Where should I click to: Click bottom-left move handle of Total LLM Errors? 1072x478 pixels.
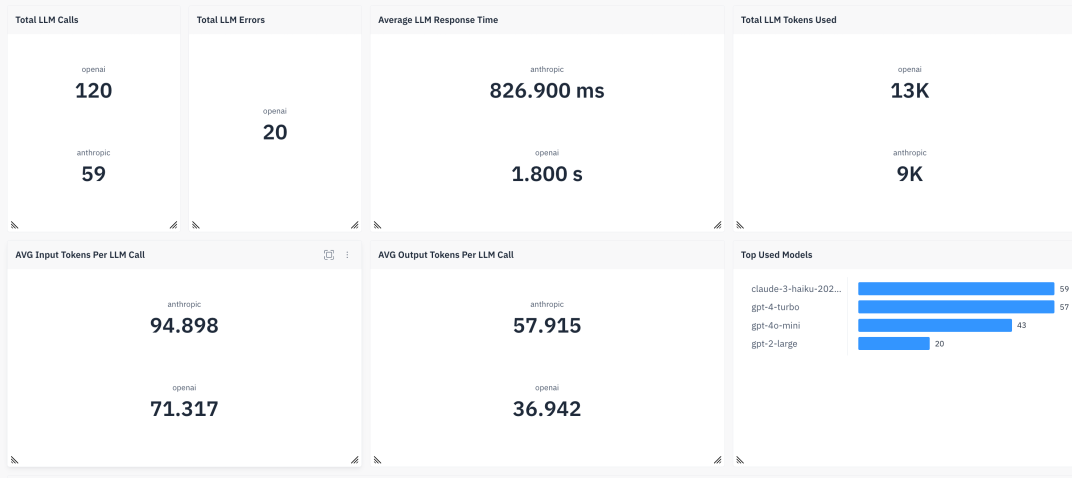pos(196,224)
